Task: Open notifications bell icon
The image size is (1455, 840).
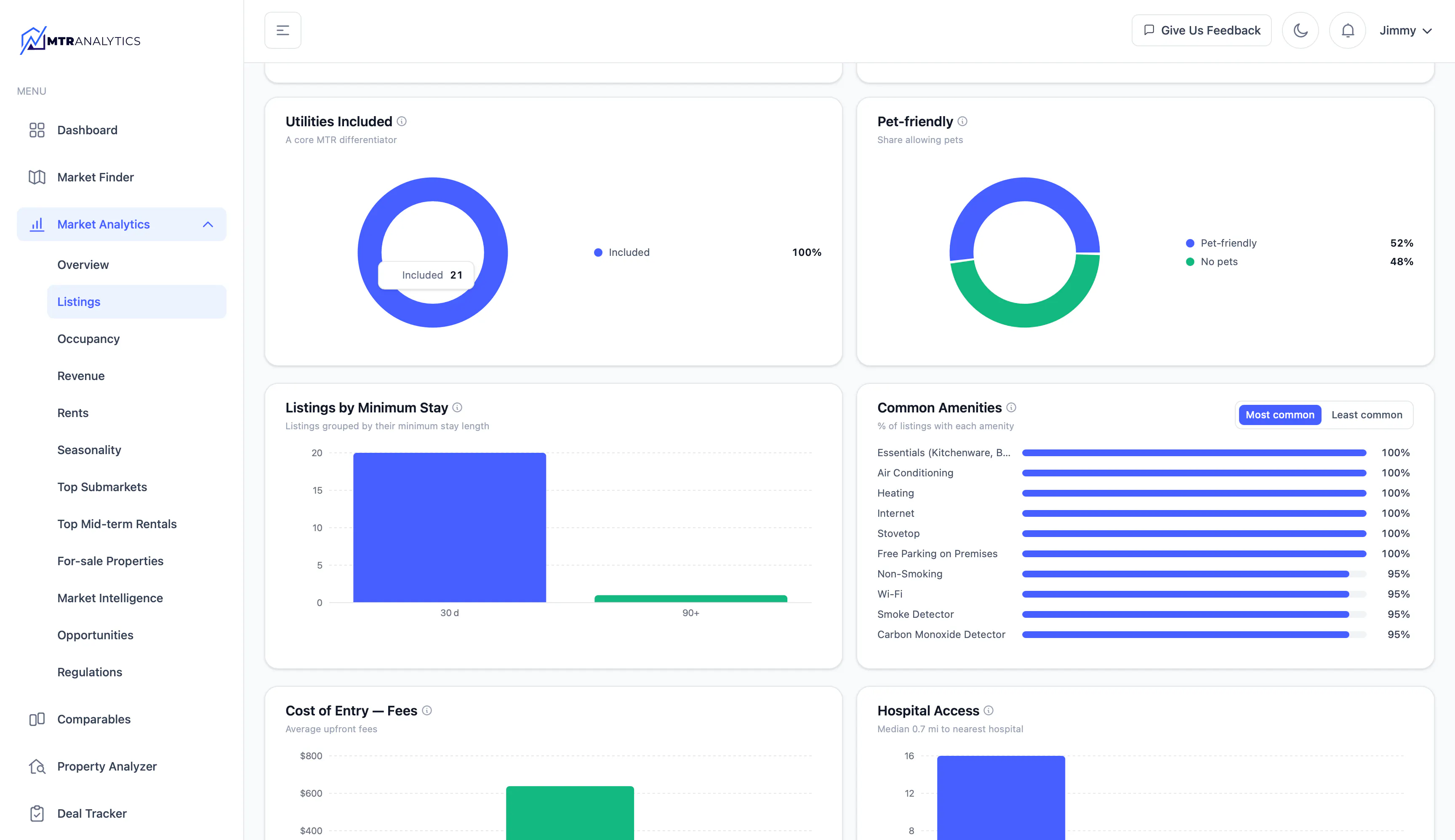Action: (x=1348, y=31)
